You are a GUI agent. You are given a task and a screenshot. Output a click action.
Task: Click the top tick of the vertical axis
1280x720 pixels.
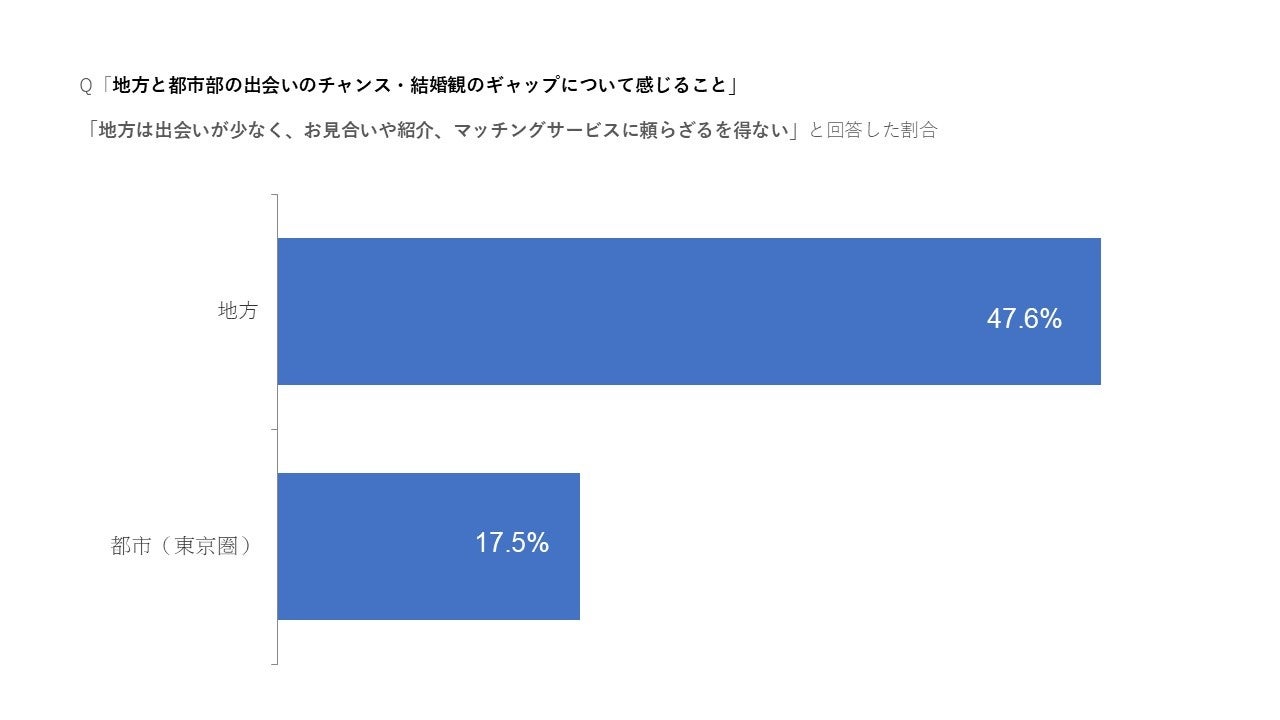click(x=273, y=195)
